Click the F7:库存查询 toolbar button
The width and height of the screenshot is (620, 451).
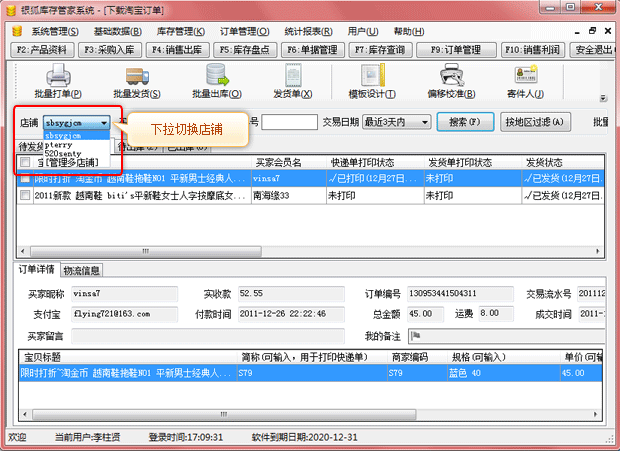pyautogui.click(x=371, y=49)
